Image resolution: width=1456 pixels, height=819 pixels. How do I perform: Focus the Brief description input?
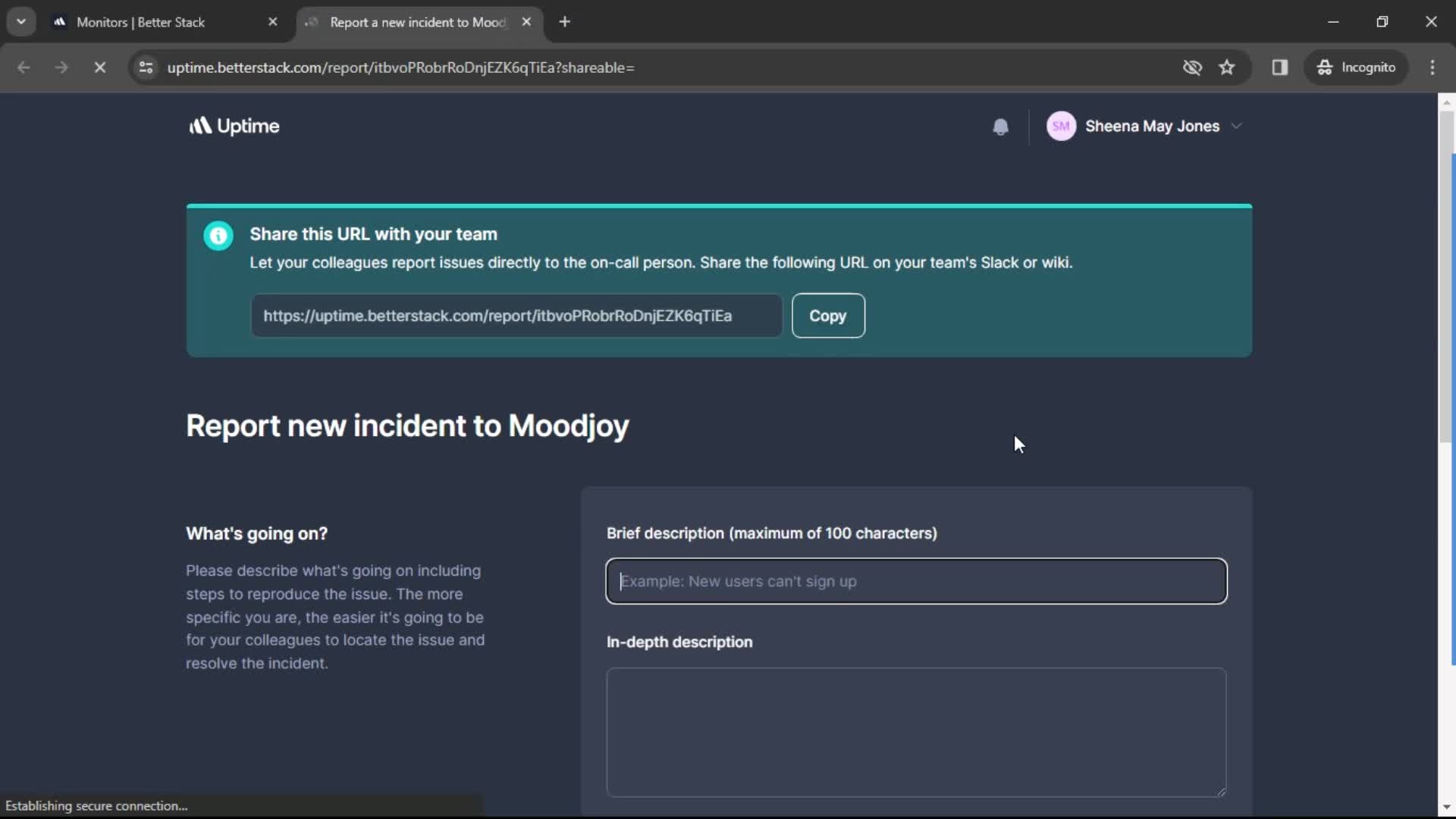pos(916,581)
